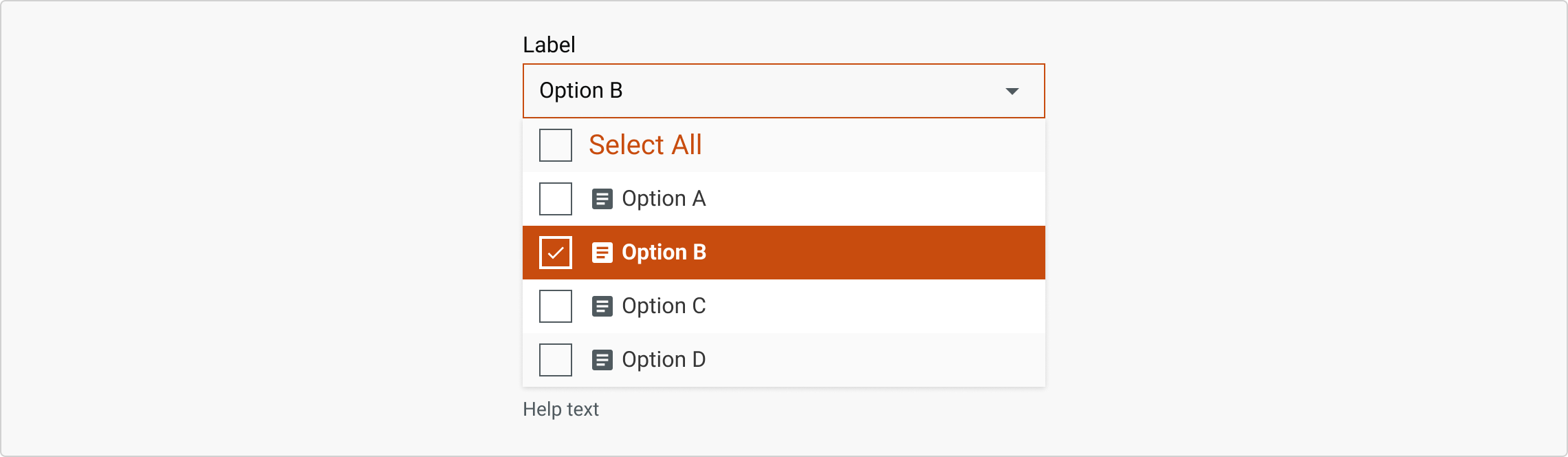The image size is (1568, 457).
Task: Check the Option A checkbox
Action: click(x=556, y=199)
